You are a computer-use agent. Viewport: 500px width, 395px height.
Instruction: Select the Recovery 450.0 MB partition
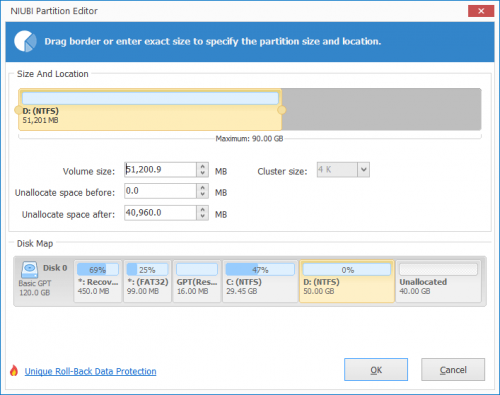point(98,281)
